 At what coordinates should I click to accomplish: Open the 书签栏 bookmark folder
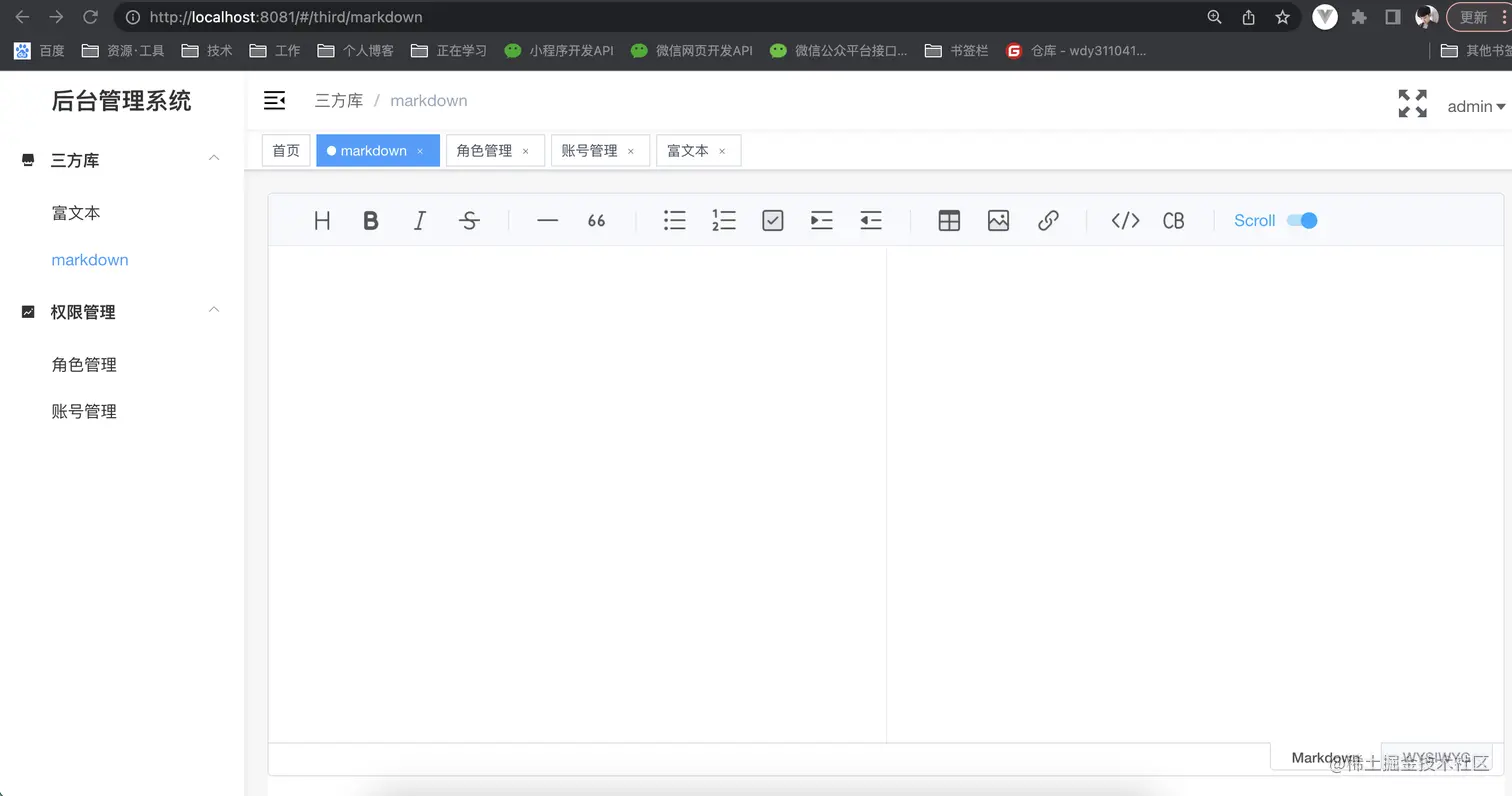coord(957,50)
